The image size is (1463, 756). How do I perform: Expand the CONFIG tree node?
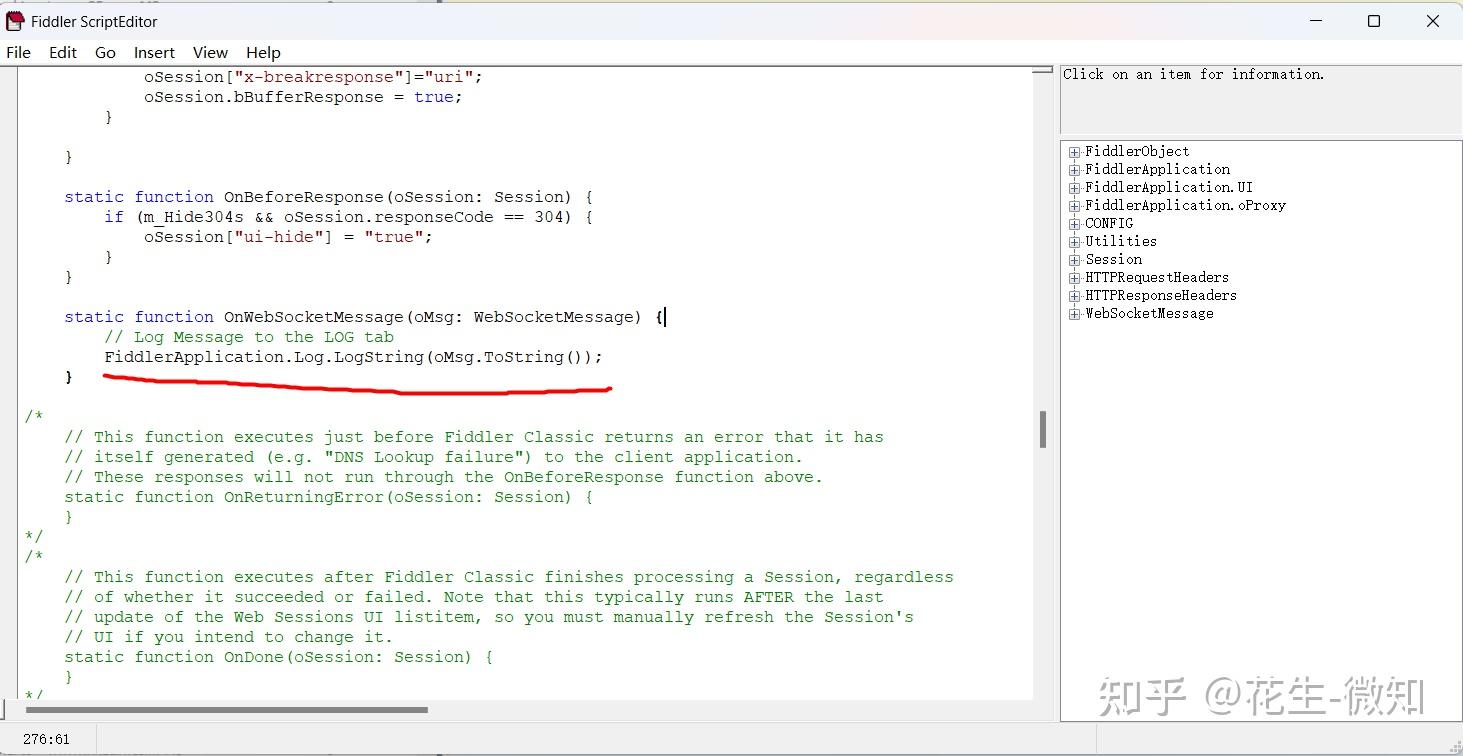[1073, 223]
